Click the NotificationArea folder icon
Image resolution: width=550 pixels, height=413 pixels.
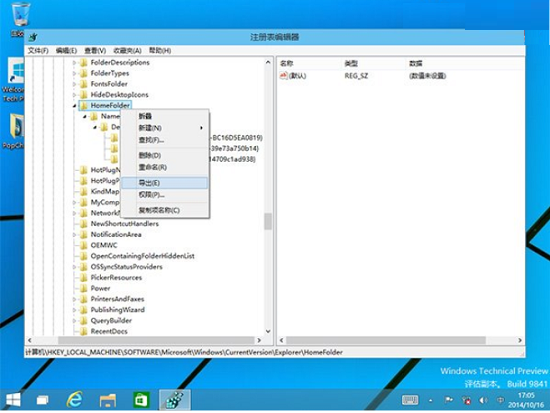coord(84,234)
